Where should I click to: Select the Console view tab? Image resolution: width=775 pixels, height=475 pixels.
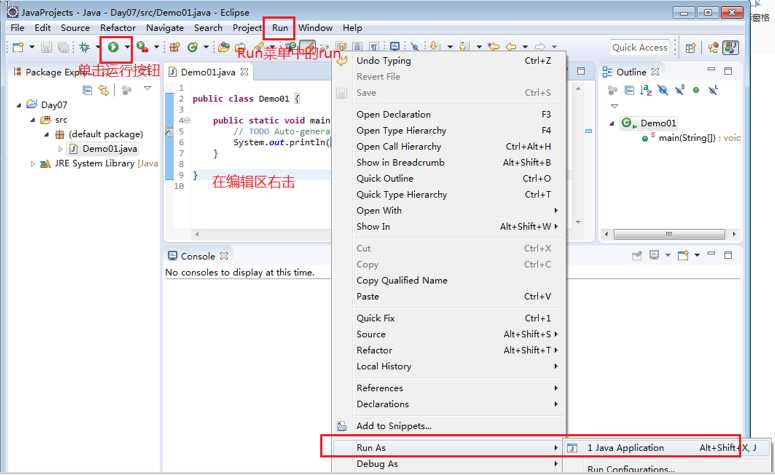coord(198,256)
